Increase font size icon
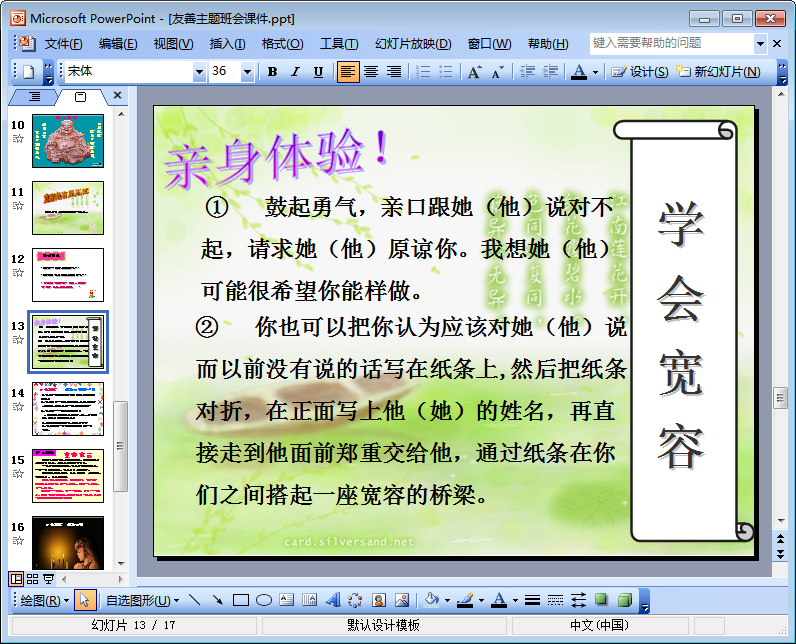Image resolution: width=796 pixels, height=644 pixels. coord(474,72)
